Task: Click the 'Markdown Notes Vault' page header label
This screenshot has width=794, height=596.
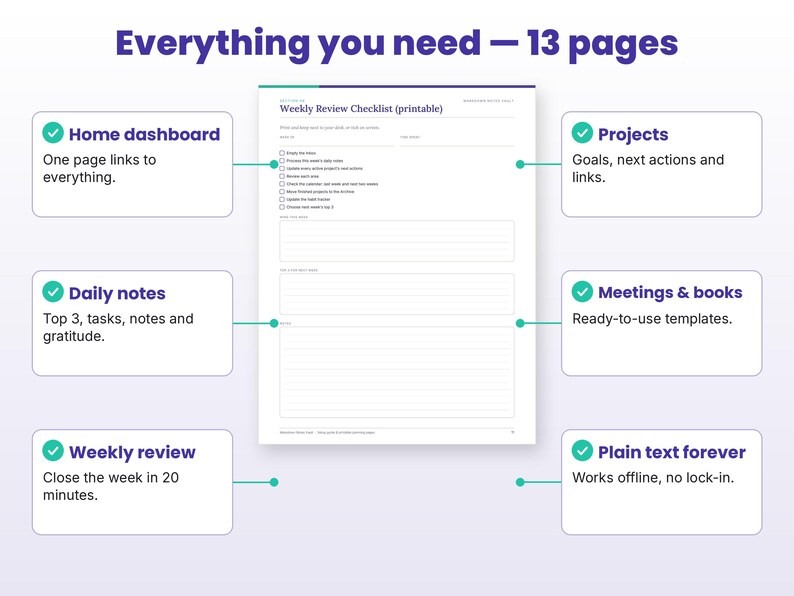Action: (488, 101)
